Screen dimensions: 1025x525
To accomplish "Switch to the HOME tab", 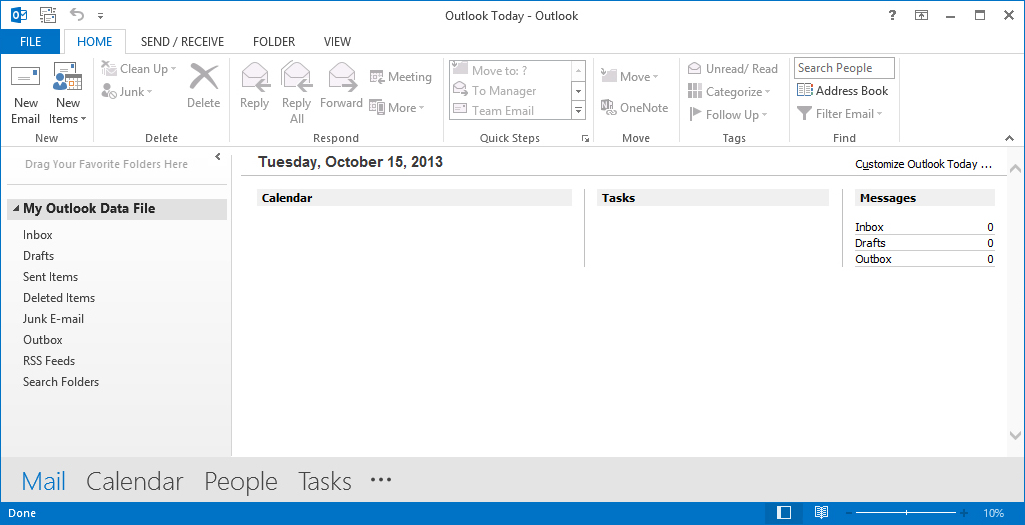I will tap(95, 42).
